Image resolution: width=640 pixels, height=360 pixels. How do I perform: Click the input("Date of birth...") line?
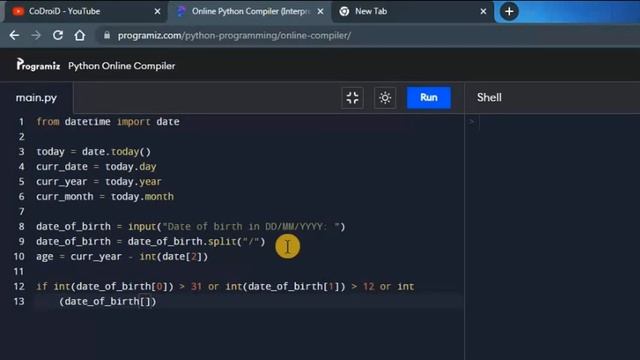tap(191, 227)
